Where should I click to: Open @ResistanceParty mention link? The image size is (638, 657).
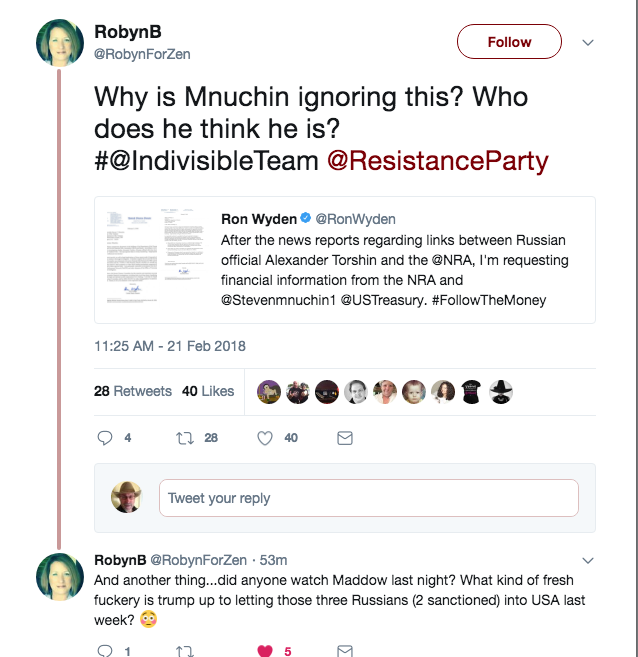(438, 160)
